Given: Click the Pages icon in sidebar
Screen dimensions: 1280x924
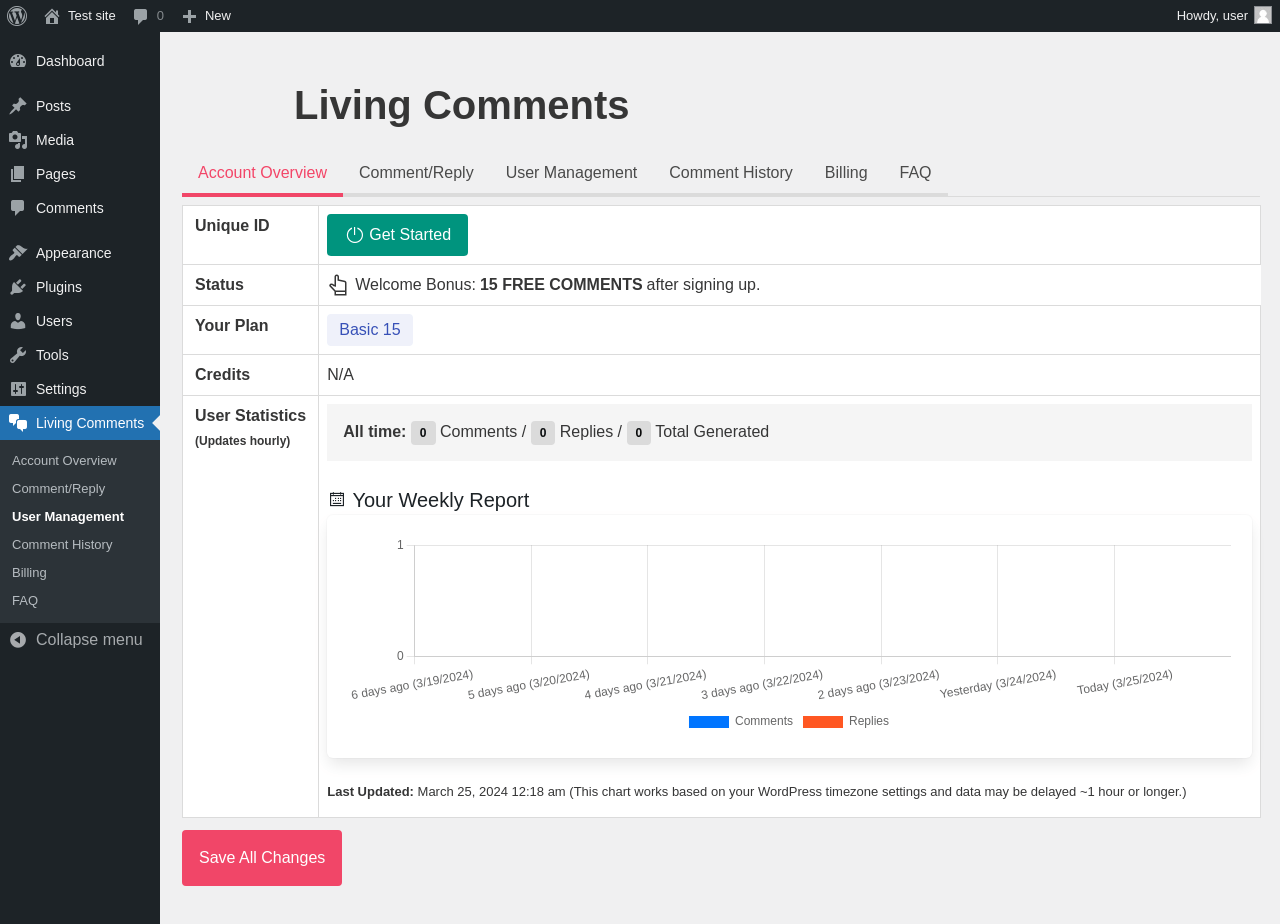Looking at the screenshot, I should tap(18, 174).
